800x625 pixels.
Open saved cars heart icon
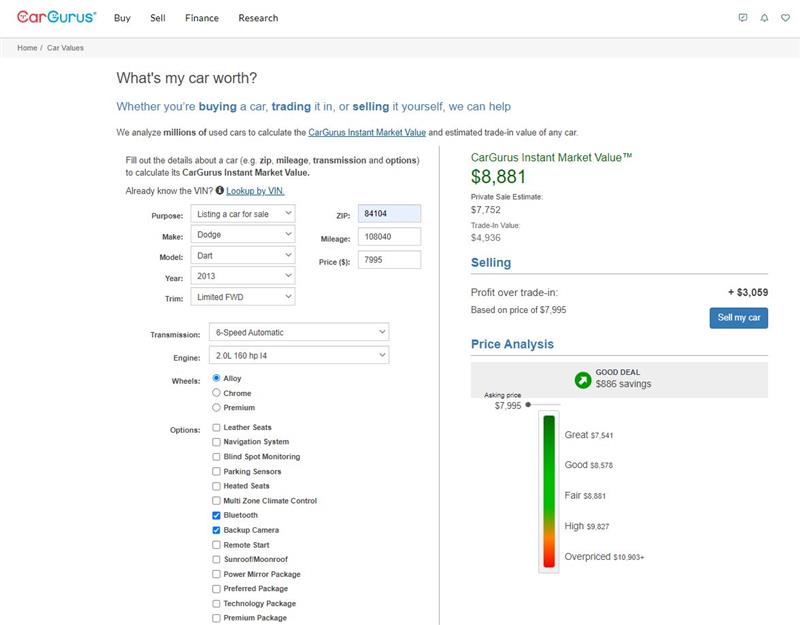click(785, 18)
